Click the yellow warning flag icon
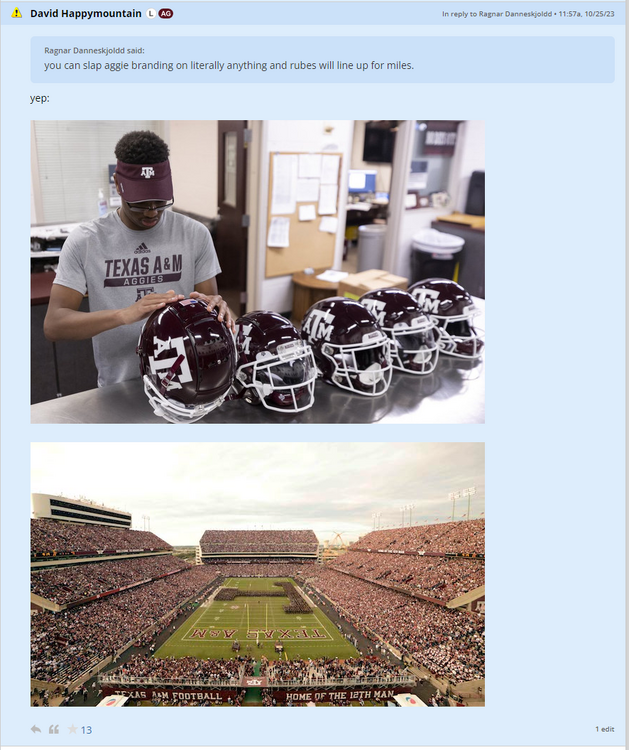629x750 pixels. point(16,13)
